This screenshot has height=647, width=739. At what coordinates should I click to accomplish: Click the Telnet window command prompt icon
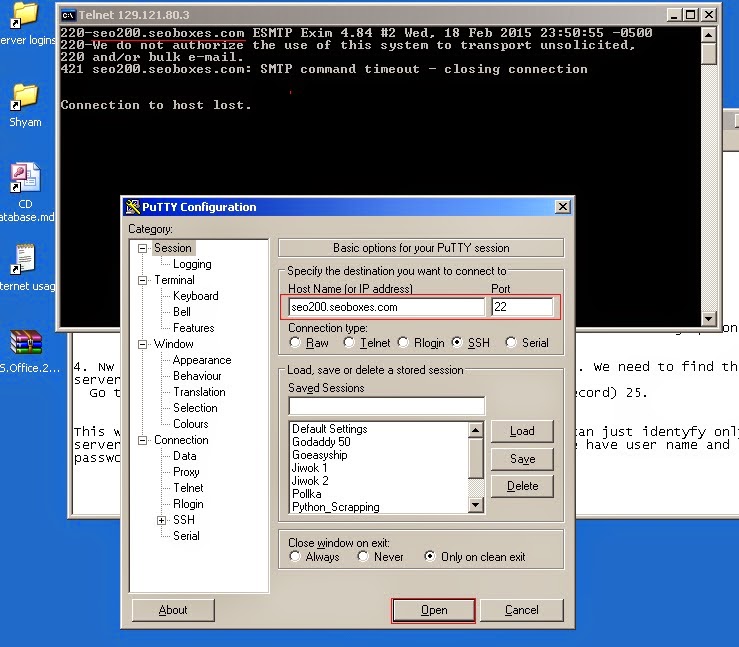[68, 16]
